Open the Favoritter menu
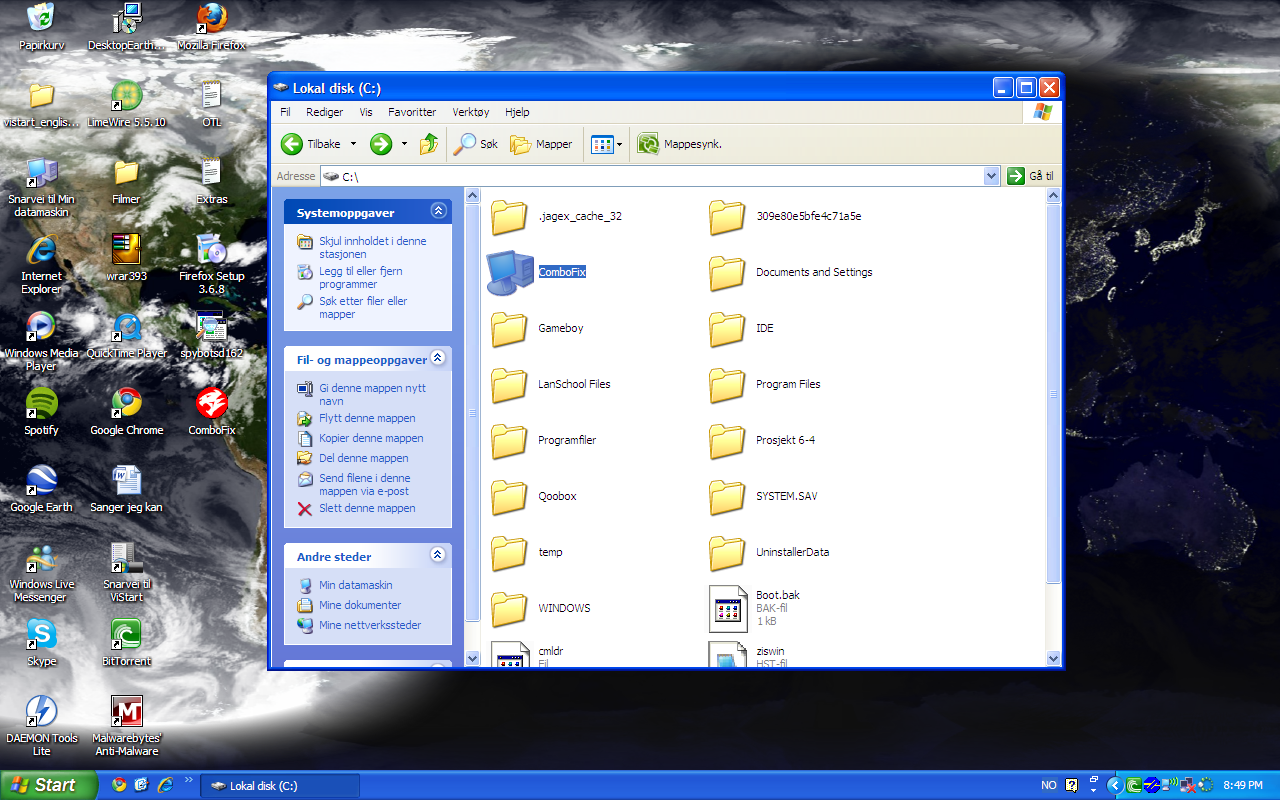 click(x=412, y=112)
